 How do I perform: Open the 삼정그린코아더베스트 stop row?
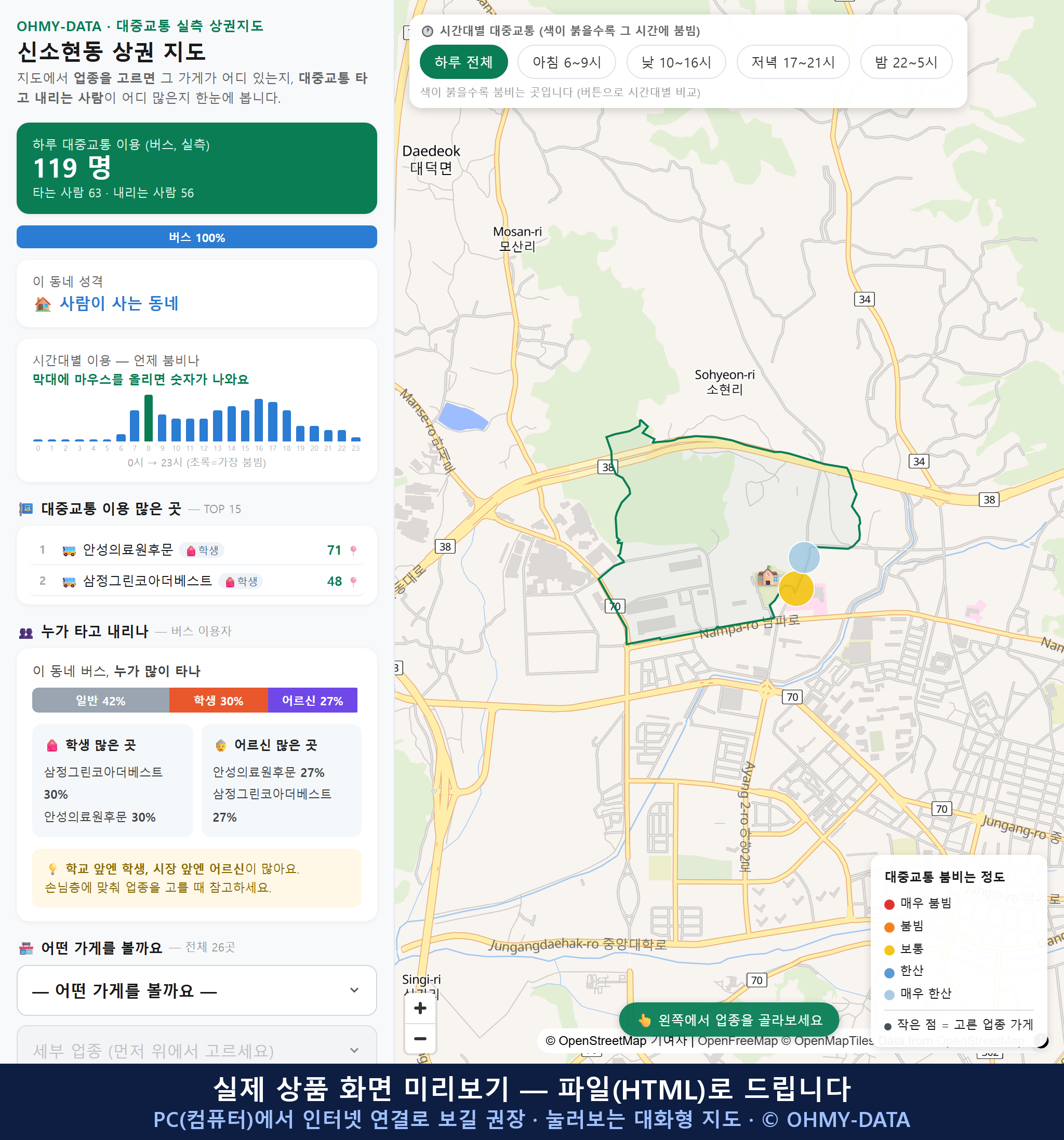(x=197, y=582)
